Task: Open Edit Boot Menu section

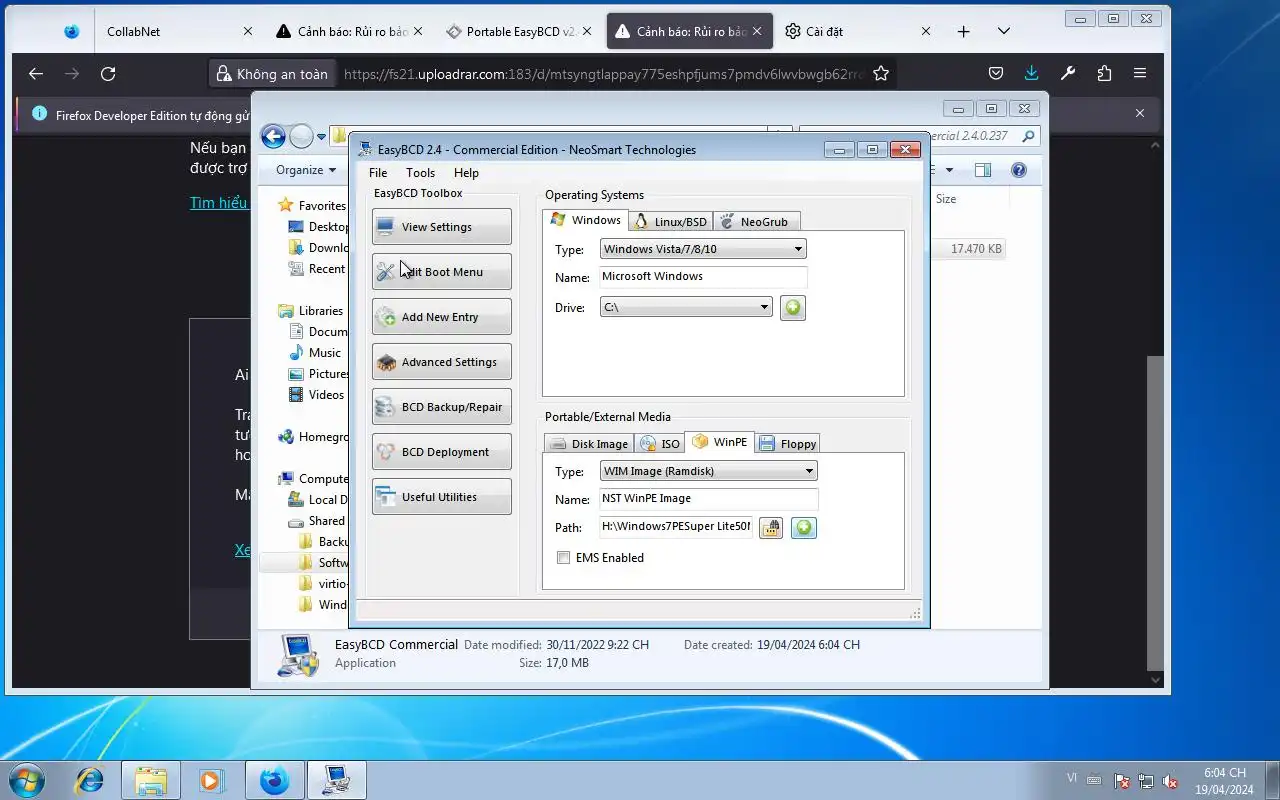Action: 441,272
